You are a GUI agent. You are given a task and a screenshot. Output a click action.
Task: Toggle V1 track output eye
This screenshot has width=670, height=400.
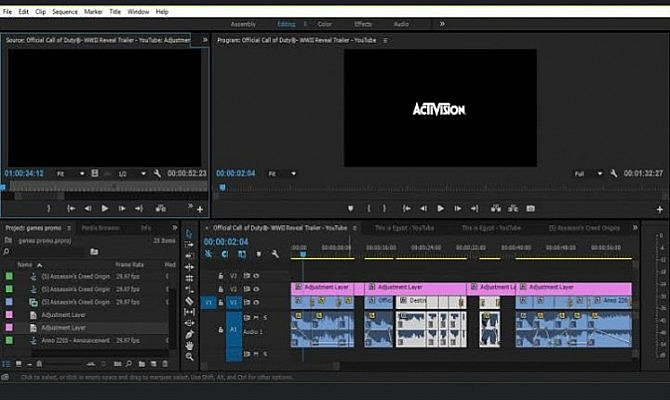pos(256,303)
